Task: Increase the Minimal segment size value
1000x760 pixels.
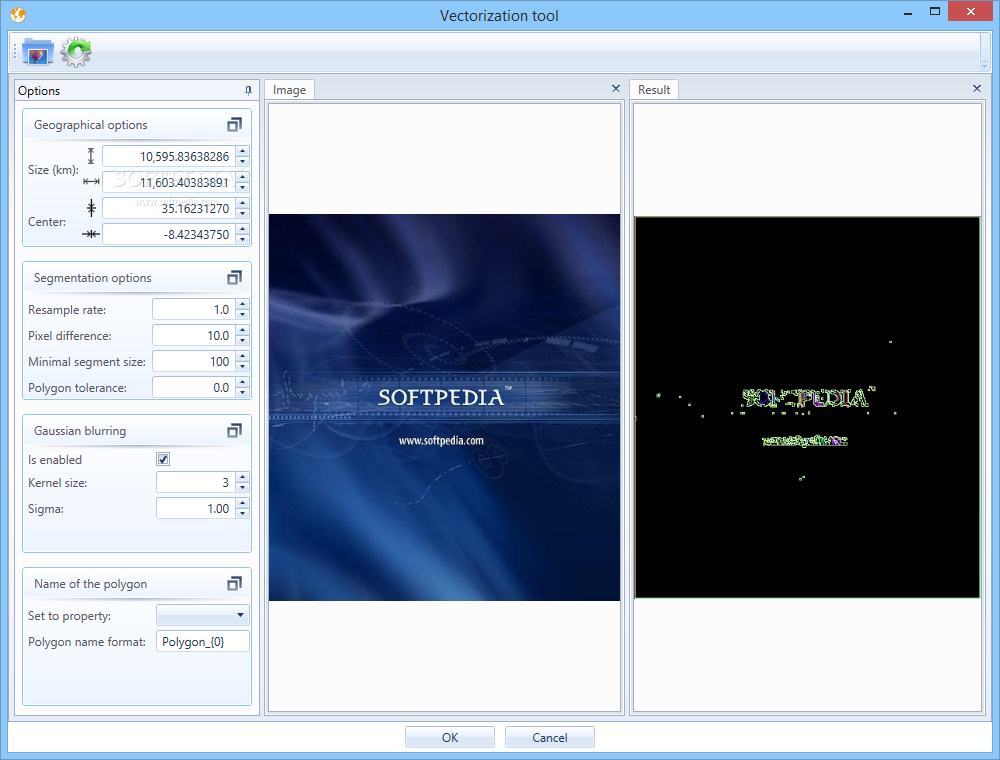Action: [242, 356]
